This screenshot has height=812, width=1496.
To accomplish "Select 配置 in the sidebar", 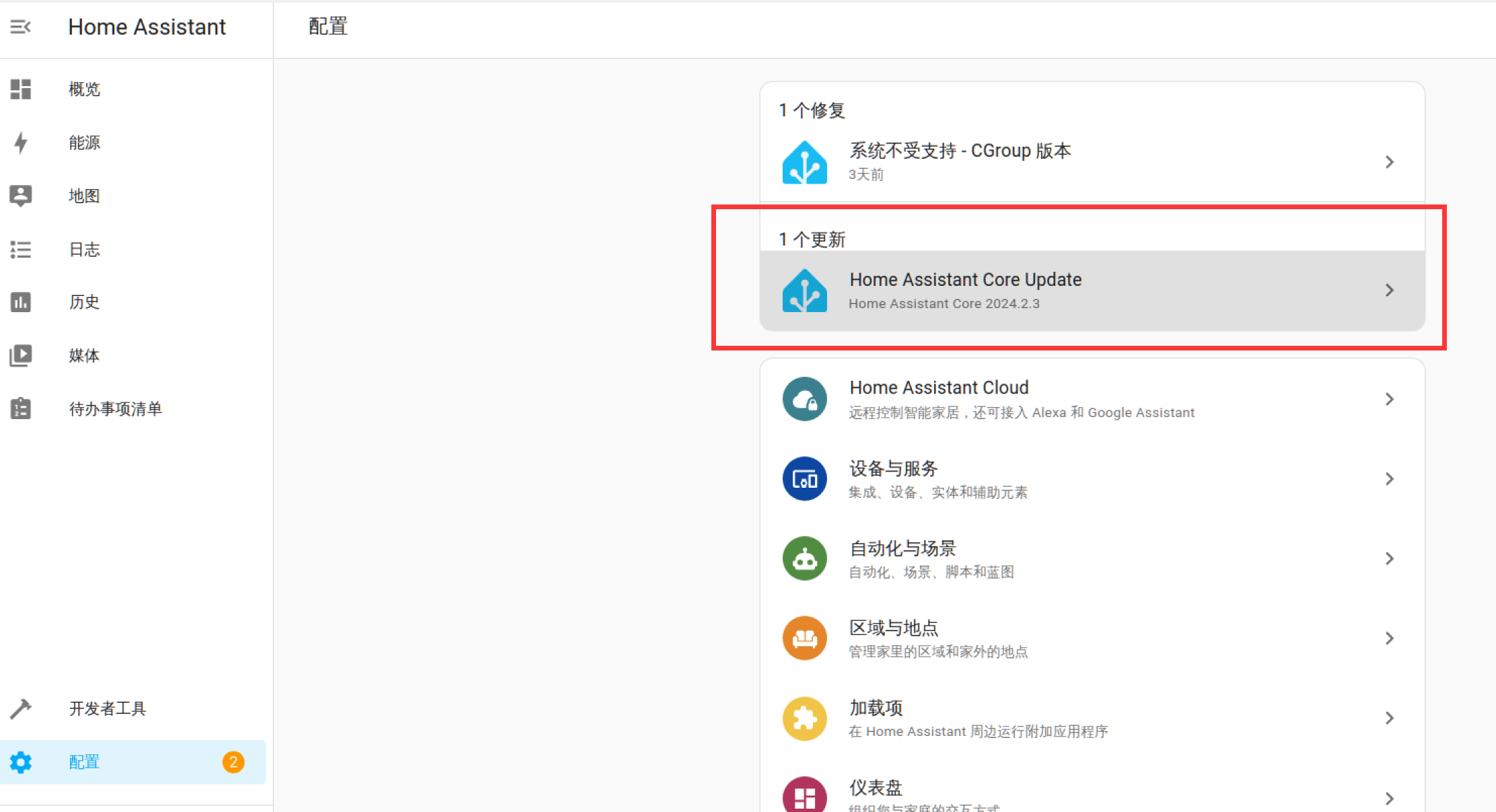I will tap(133, 762).
